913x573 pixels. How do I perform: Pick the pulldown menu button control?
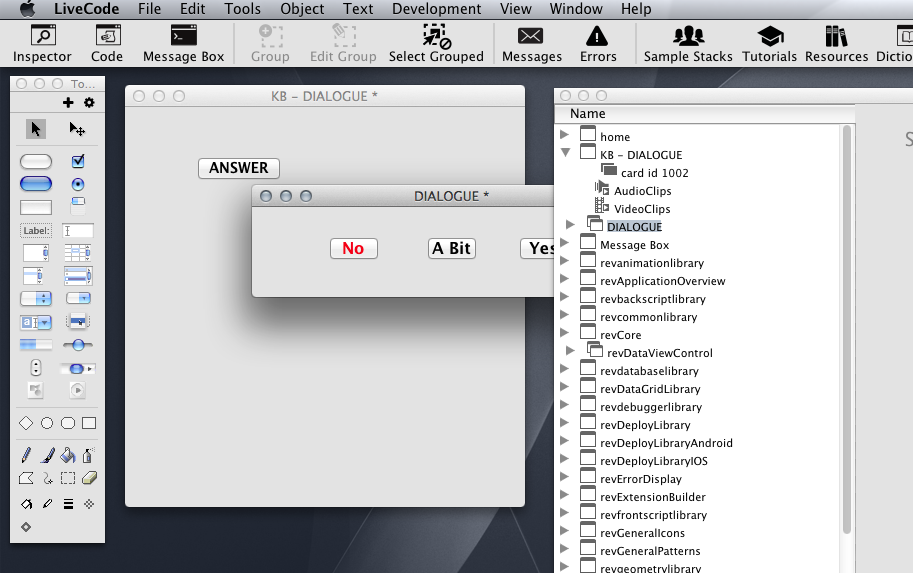[78, 299]
